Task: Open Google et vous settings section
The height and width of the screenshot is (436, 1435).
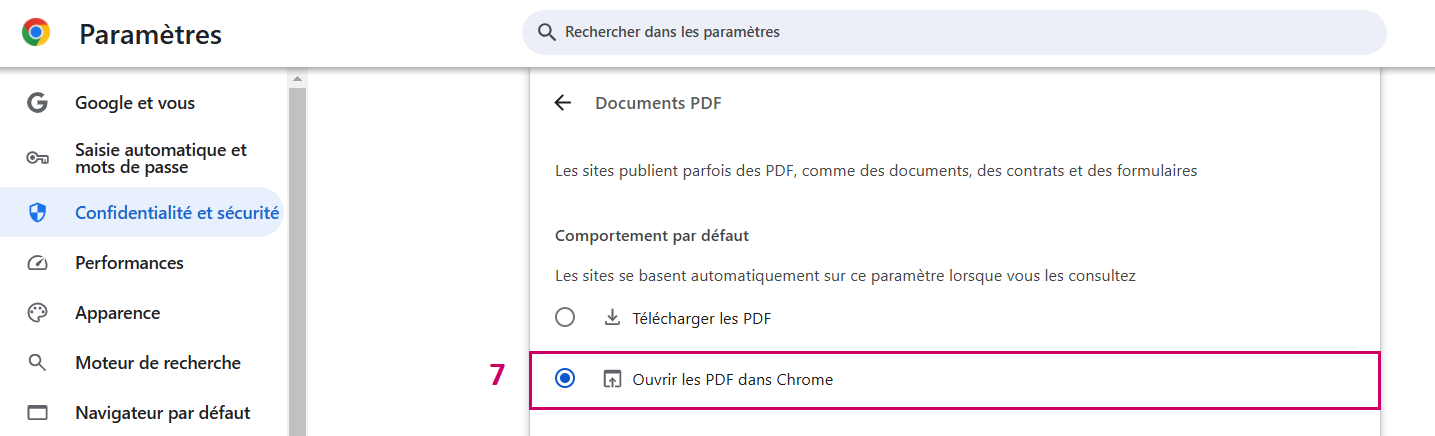Action: (x=135, y=103)
